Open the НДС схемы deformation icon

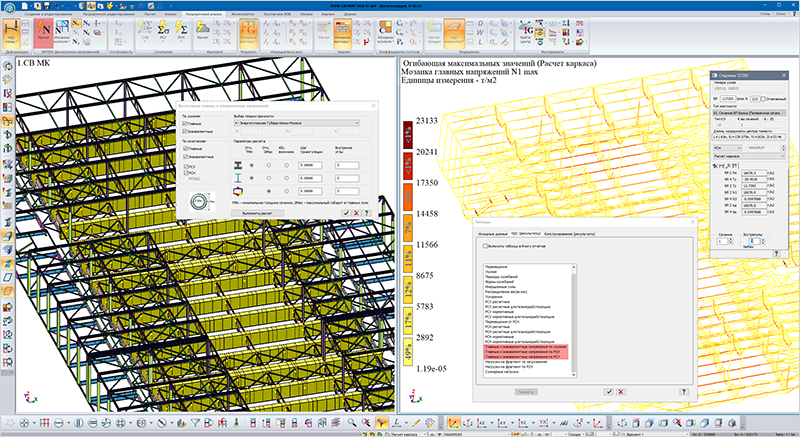(x=11, y=32)
